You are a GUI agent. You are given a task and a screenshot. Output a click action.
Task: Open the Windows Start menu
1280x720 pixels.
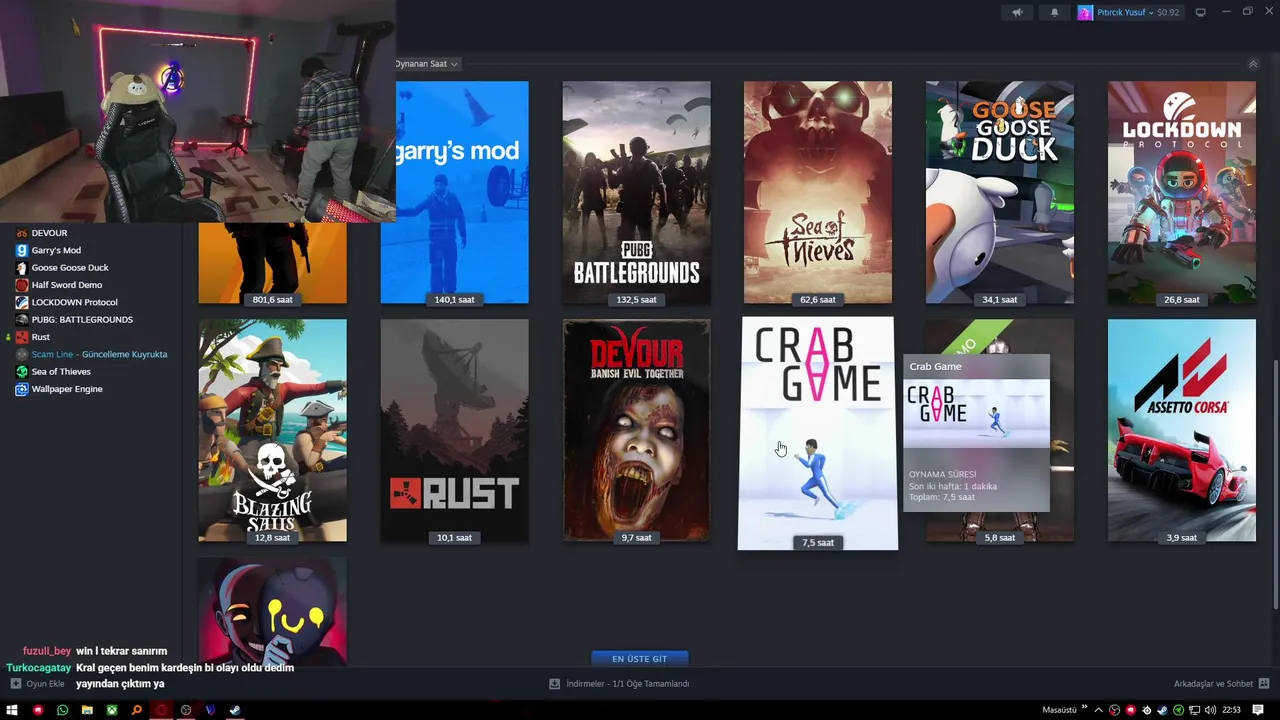pyautogui.click(x=13, y=710)
